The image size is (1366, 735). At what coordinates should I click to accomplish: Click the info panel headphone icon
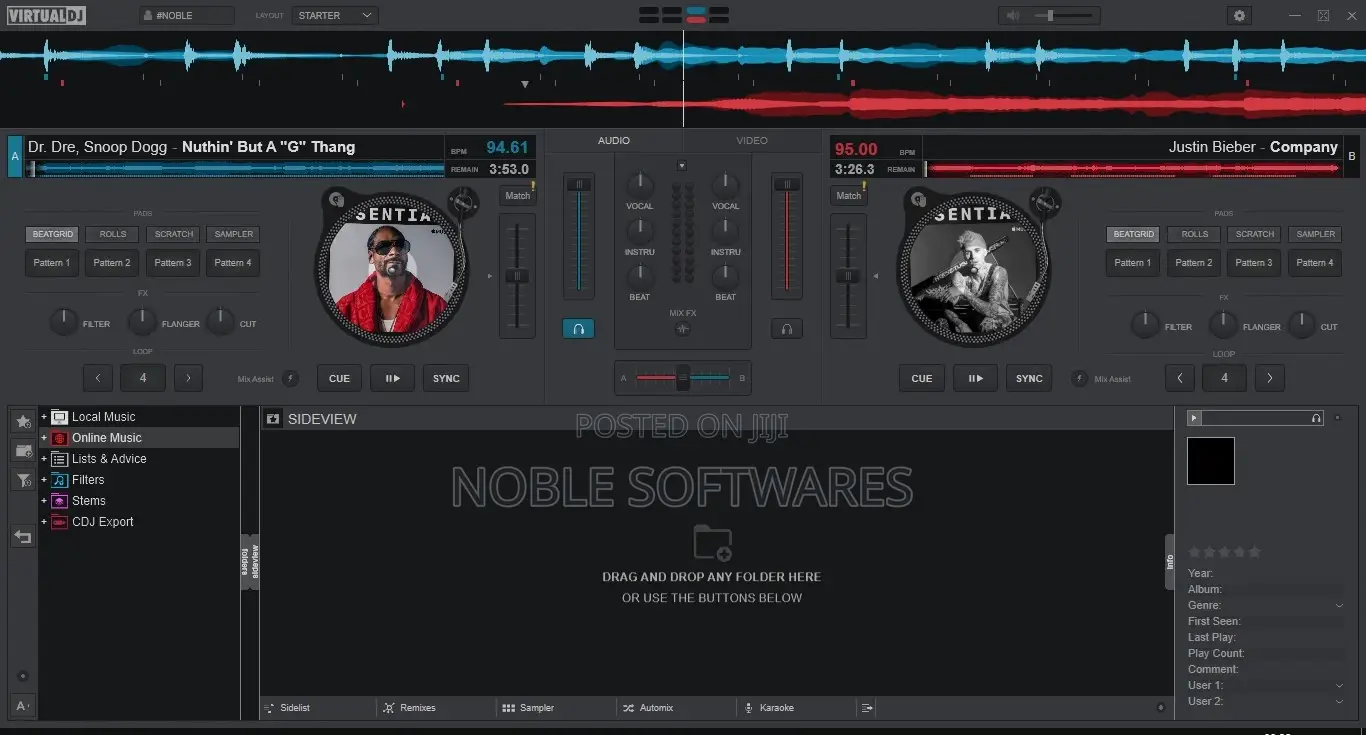pos(1316,418)
